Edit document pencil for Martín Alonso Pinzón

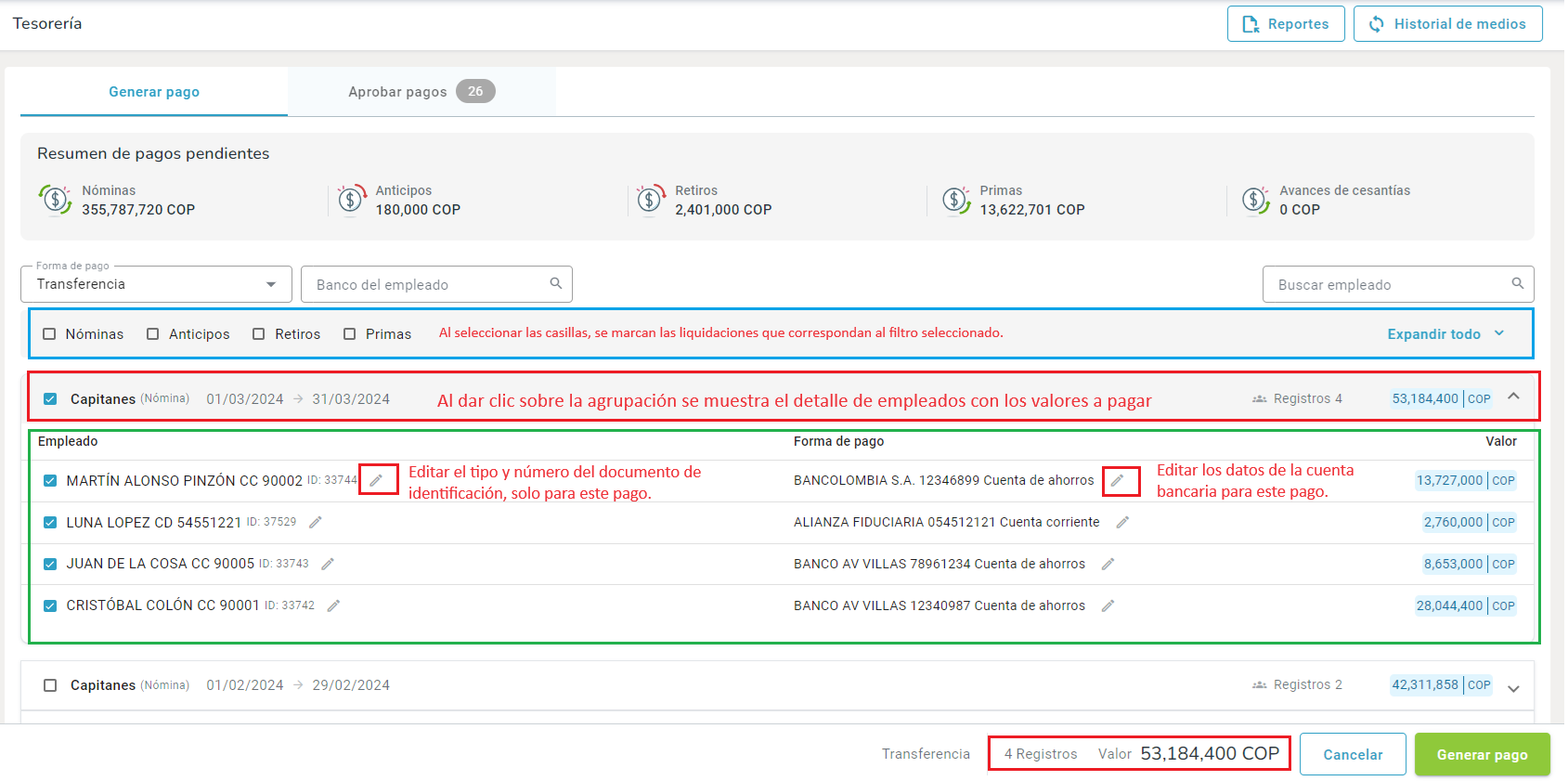(376, 480)
